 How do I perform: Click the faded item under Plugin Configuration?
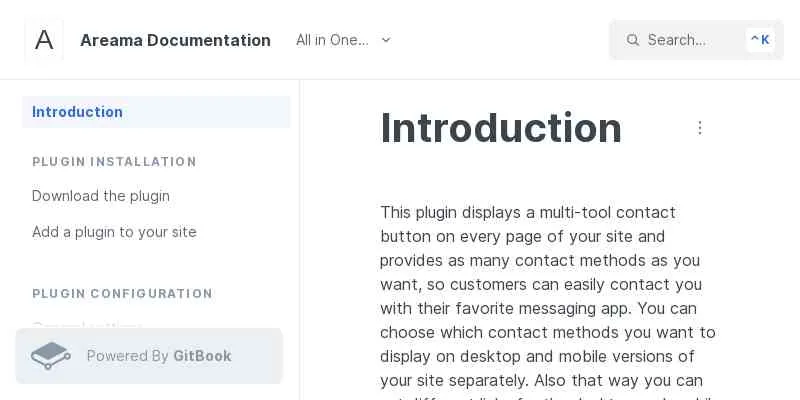click(x=87, y=326)
